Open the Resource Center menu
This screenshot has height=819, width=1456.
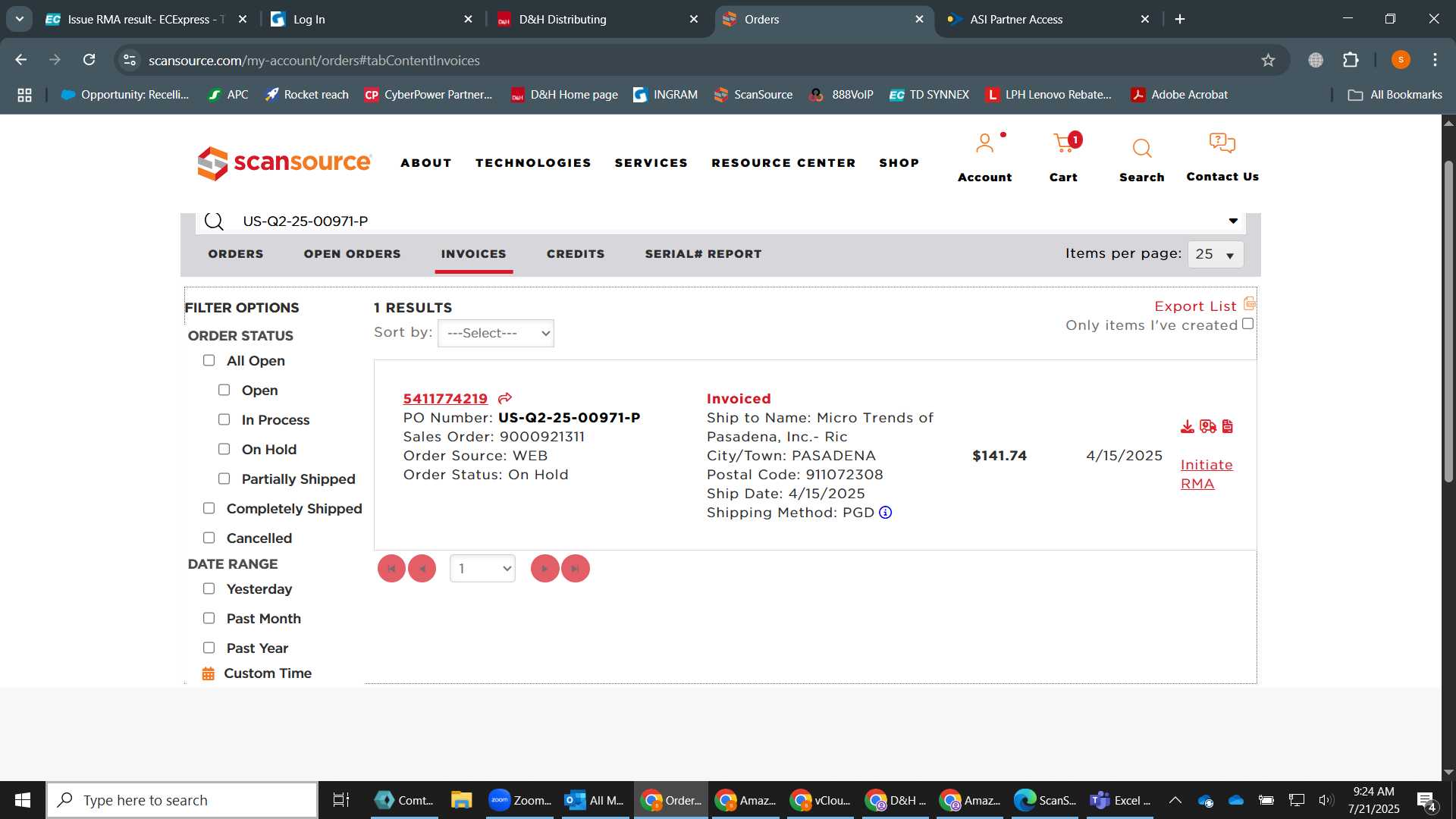(783, 163)
